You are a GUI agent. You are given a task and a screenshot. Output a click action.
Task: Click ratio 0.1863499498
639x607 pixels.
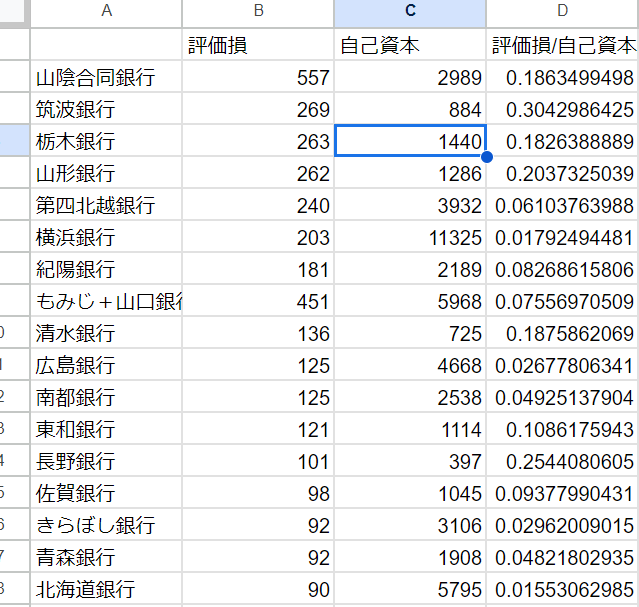pyautogui.click(x=562, y=77)
